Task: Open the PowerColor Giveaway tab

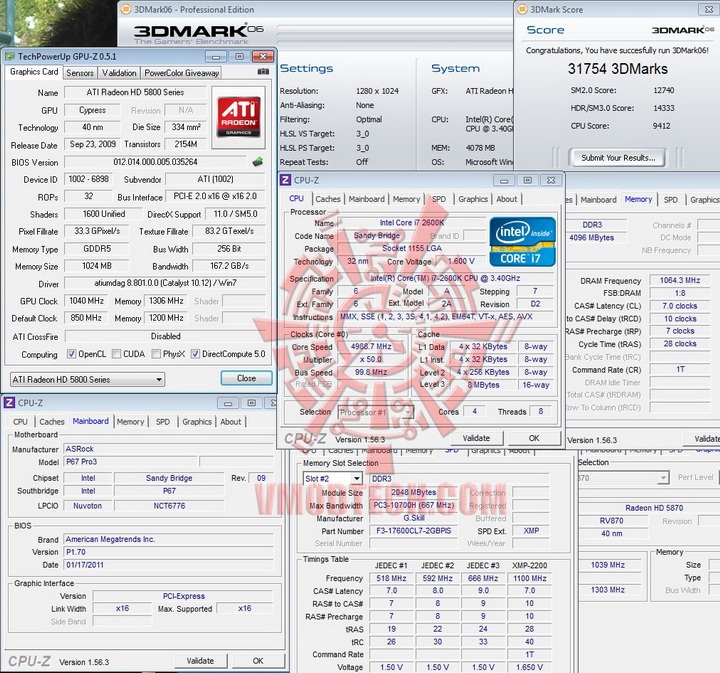Action: 181,73
